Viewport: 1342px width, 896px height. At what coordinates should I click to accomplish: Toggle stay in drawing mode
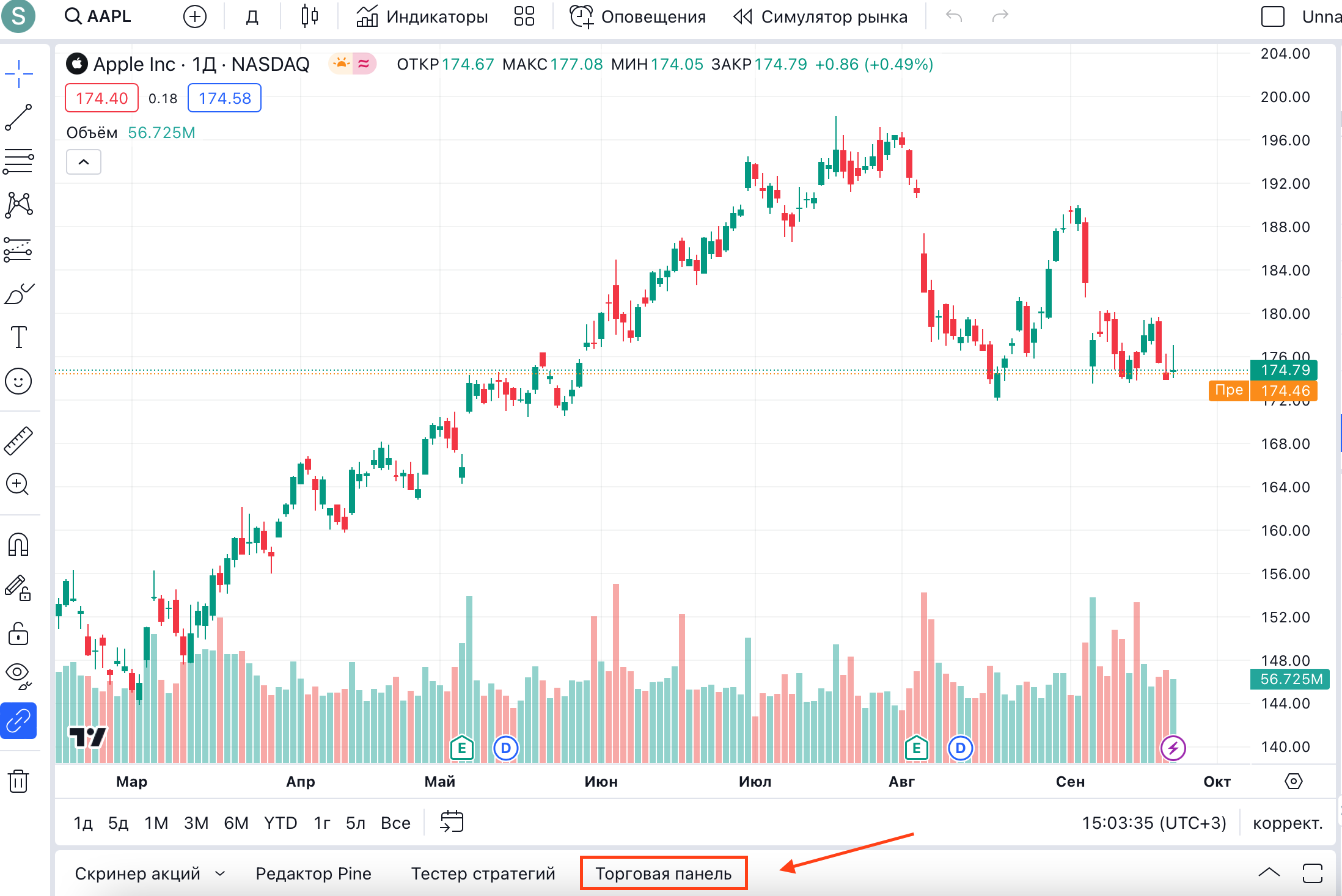18,588
